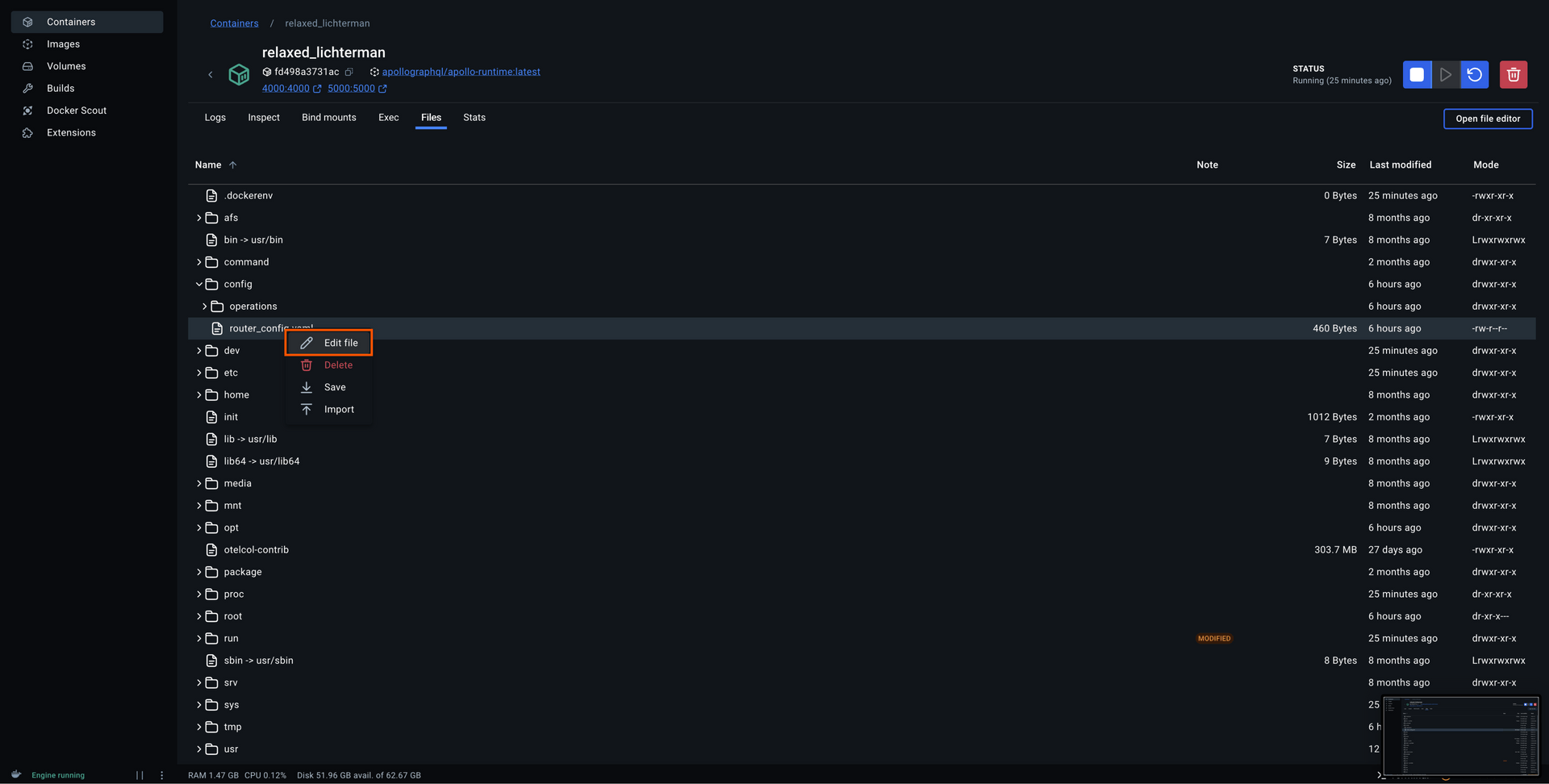
Task: Click the Open file editor button
Action: point(1487,119)
